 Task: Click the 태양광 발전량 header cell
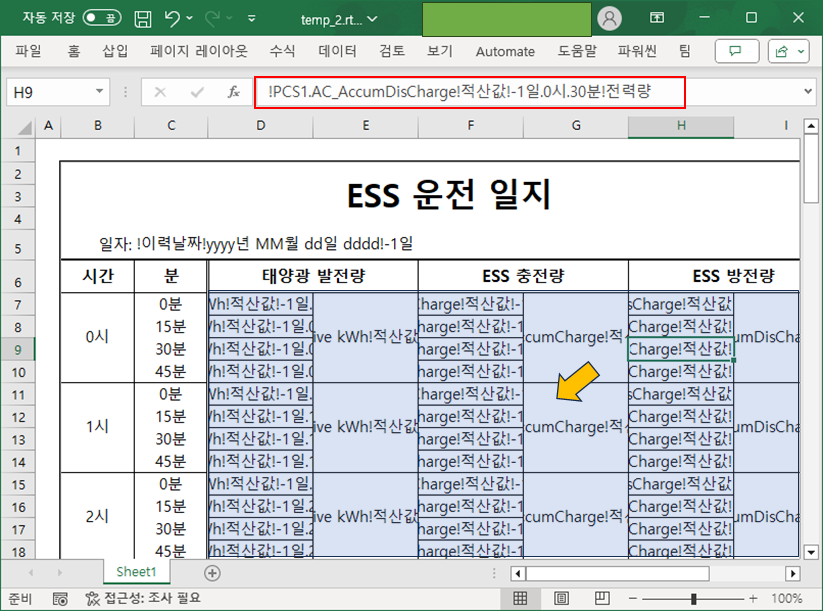coord(313,276)
